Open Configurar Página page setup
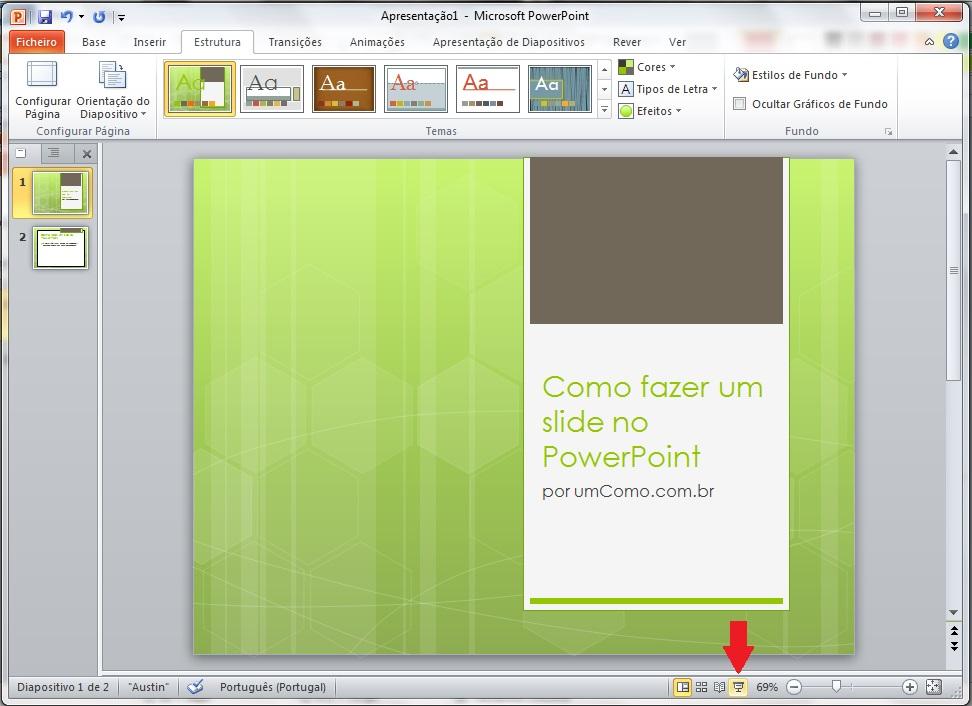Screen dimensions: 972x706 click(x=42, y=91)
